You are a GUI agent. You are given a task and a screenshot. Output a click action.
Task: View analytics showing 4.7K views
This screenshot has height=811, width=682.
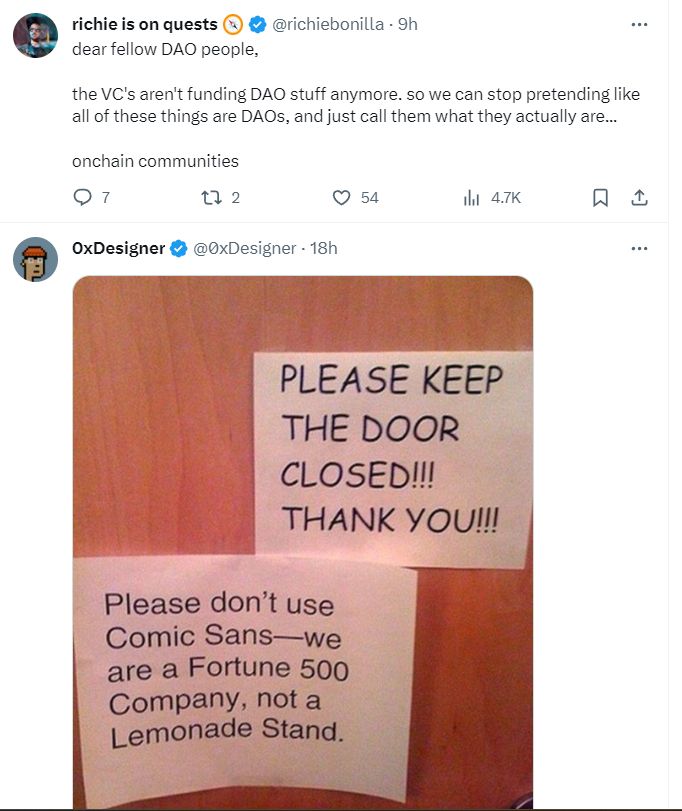[x=472, y=198]
